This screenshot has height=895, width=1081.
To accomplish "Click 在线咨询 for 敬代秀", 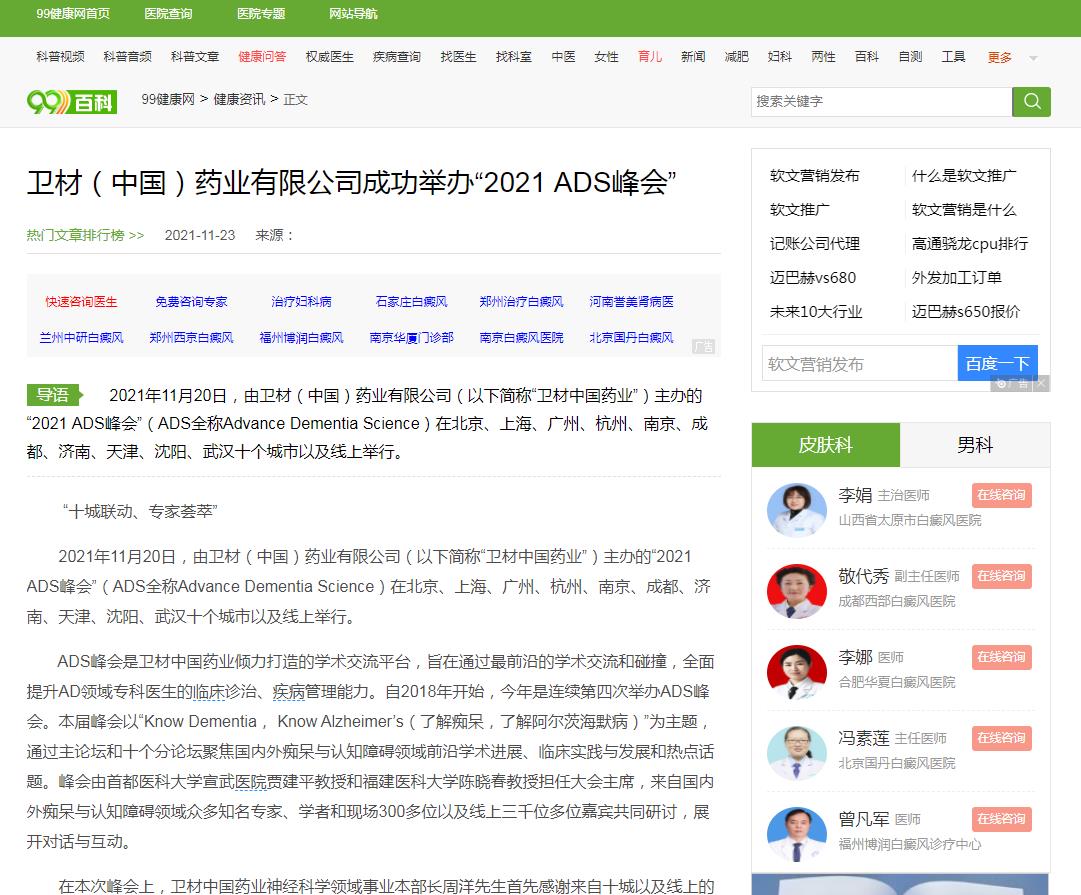I will tap(1002, 576).
